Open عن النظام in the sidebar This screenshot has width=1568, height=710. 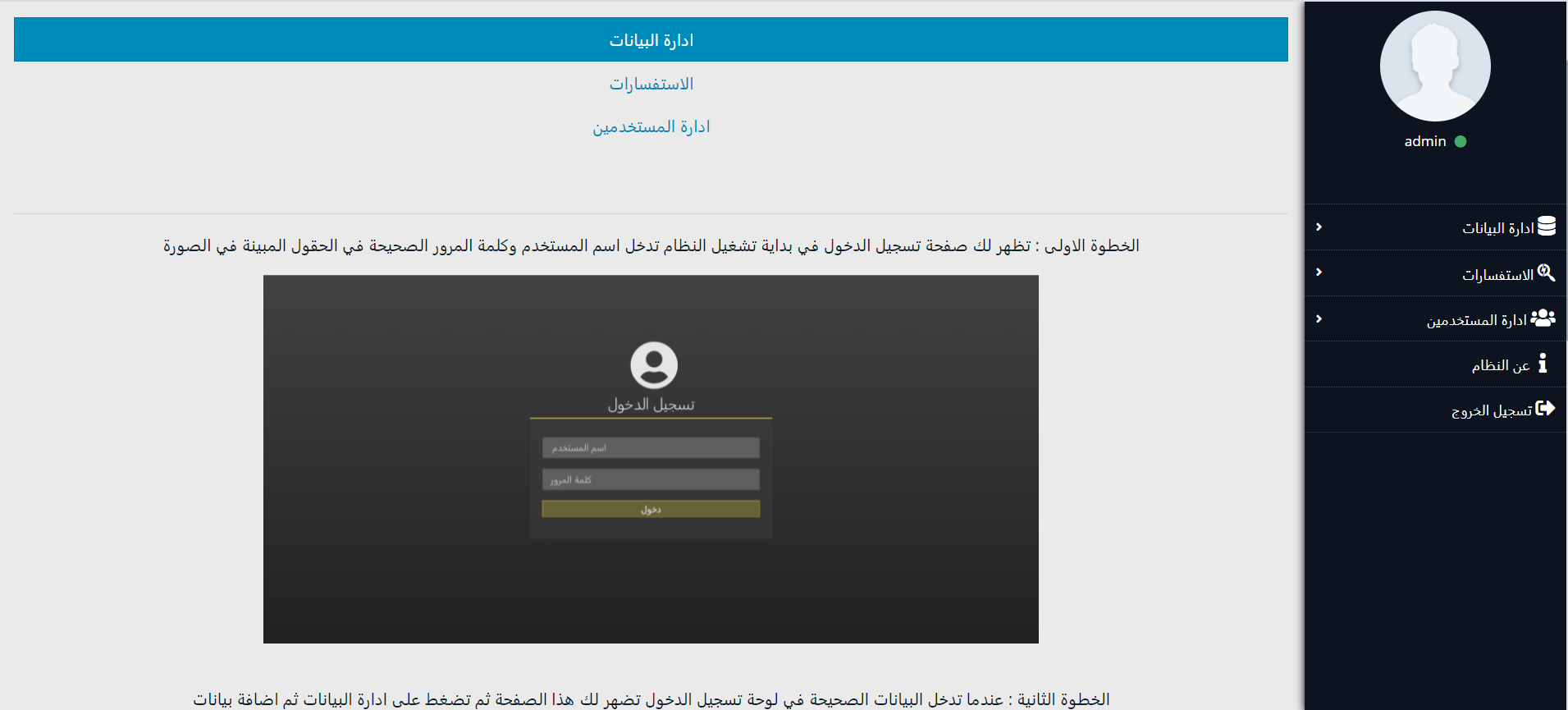tap(1500, 365)
